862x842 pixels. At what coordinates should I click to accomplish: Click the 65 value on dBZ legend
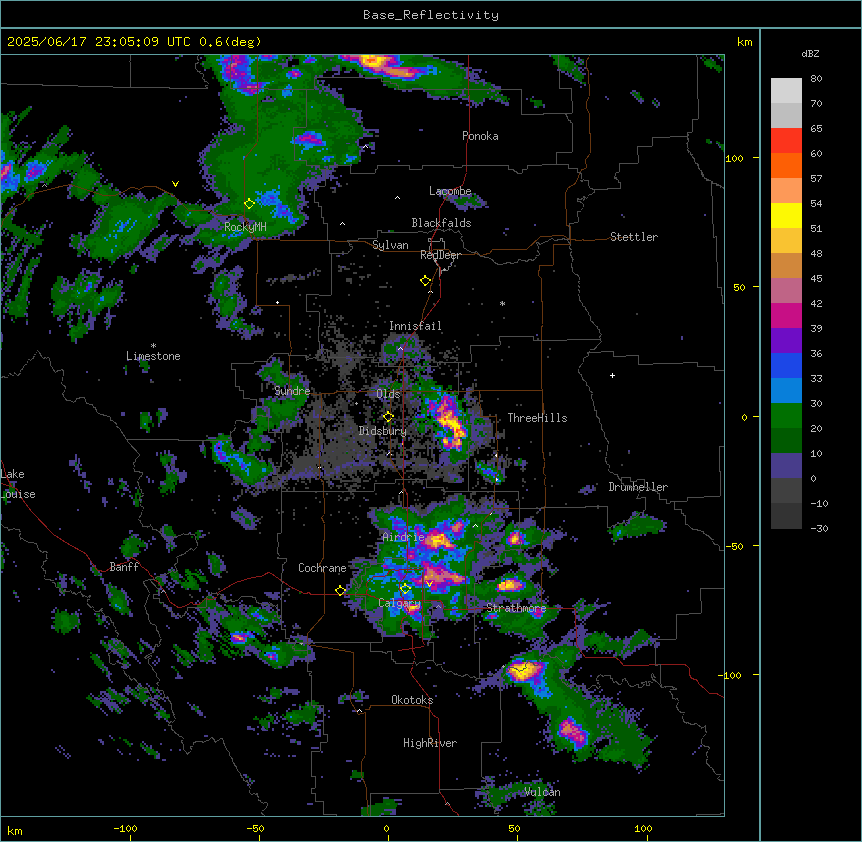pyautogui.click(x=816, y=129)
